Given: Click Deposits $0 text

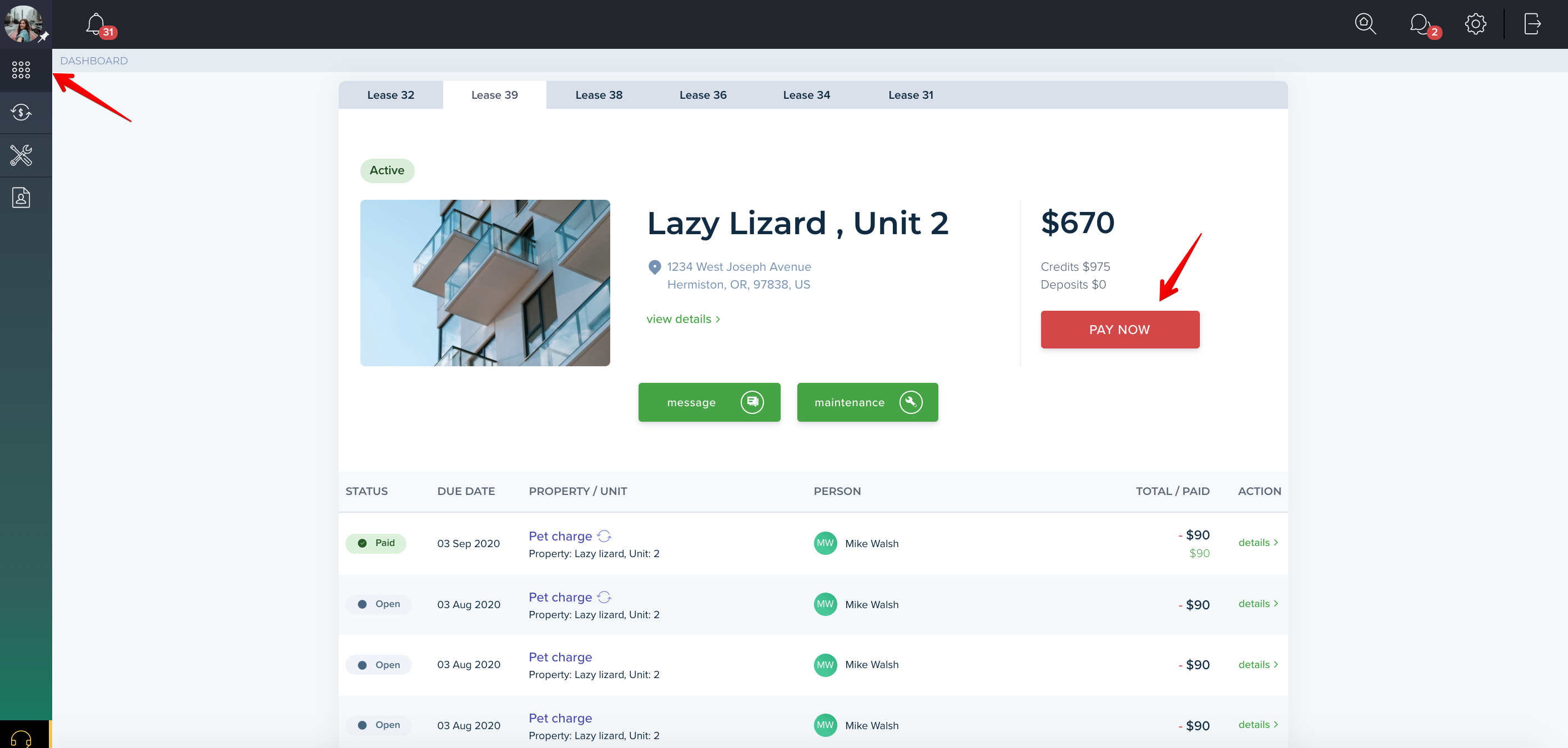Looking at the screenshot, I should click(x=1073, y=285).
